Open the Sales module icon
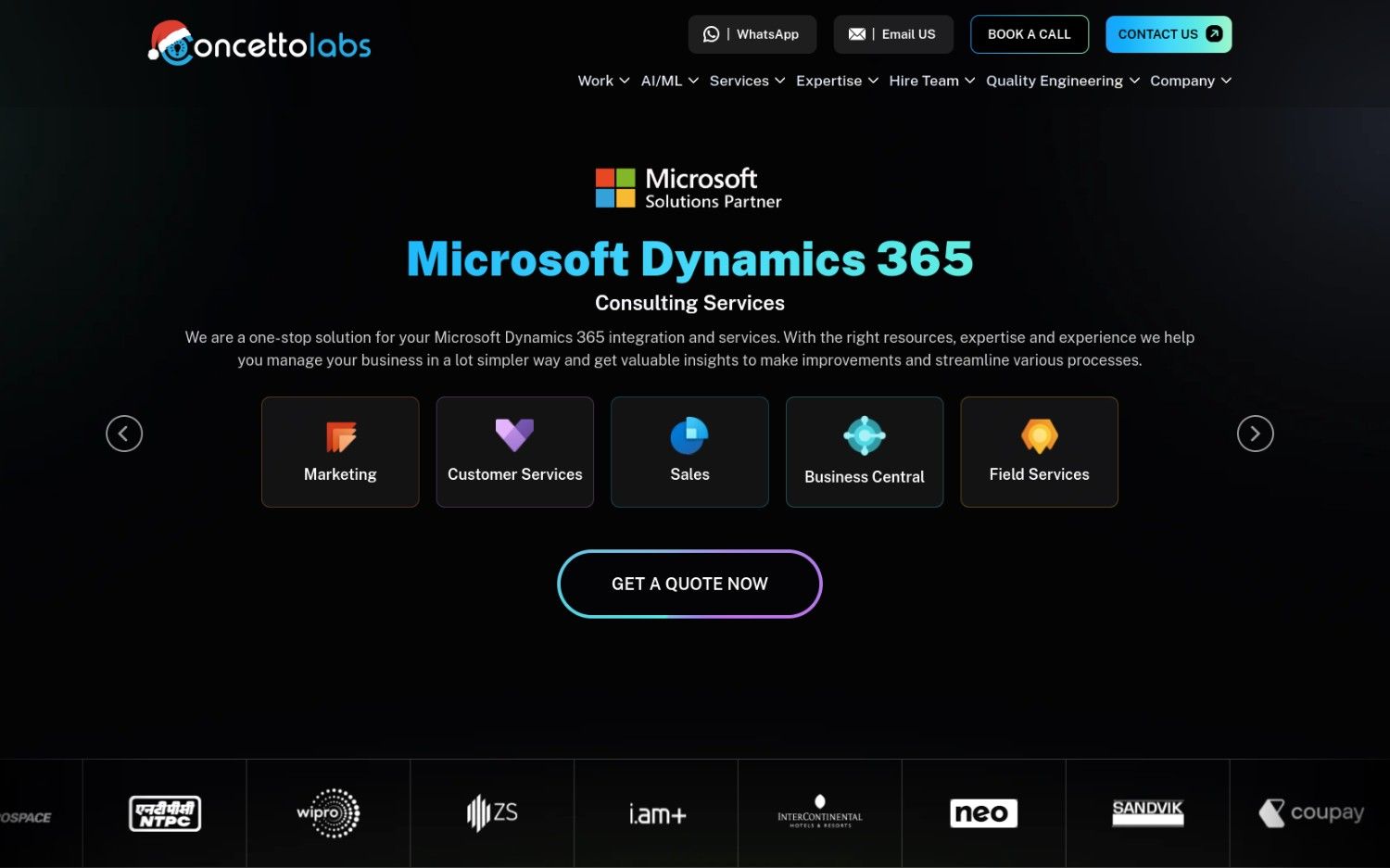This screenshot has height=868, width=1390. [689, 435]
